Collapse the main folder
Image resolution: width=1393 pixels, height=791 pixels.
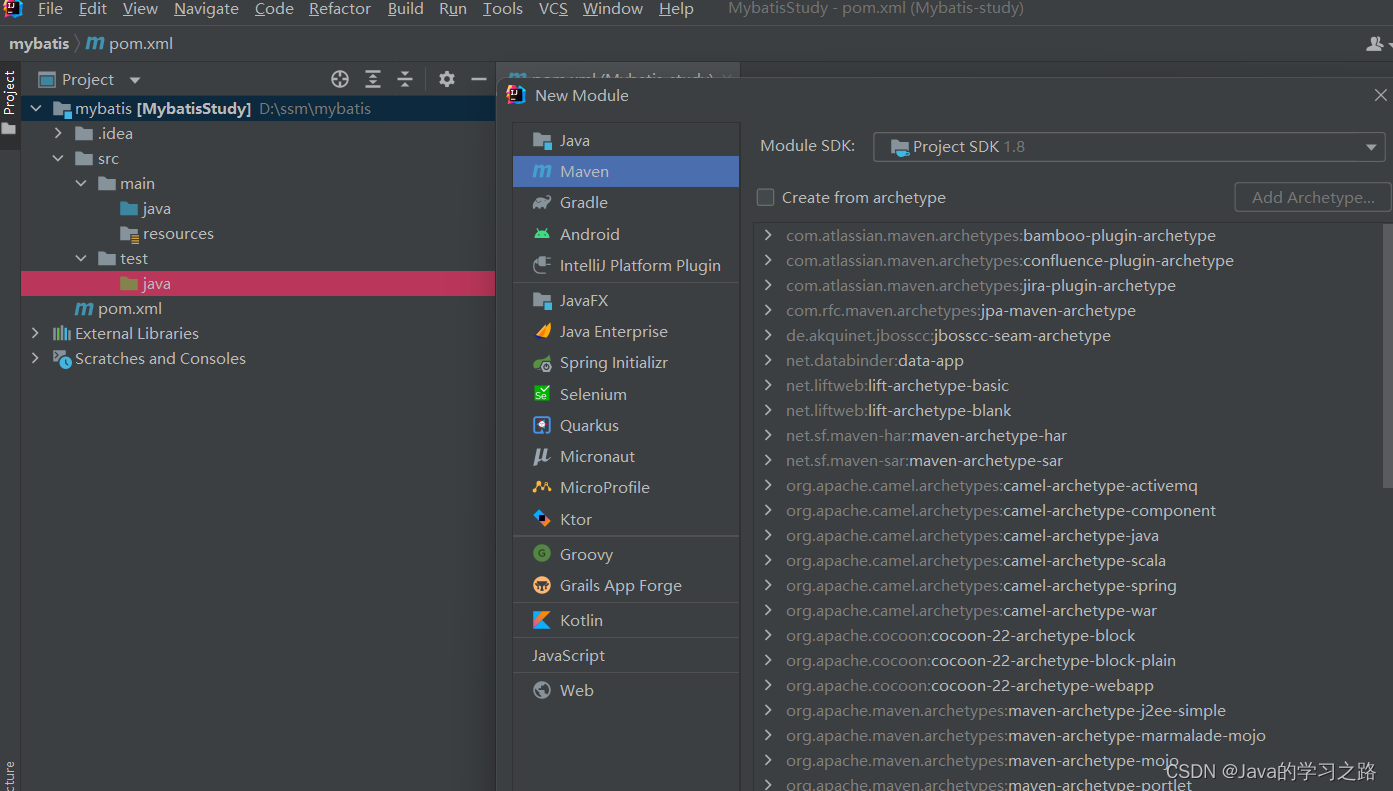[82, 184]
